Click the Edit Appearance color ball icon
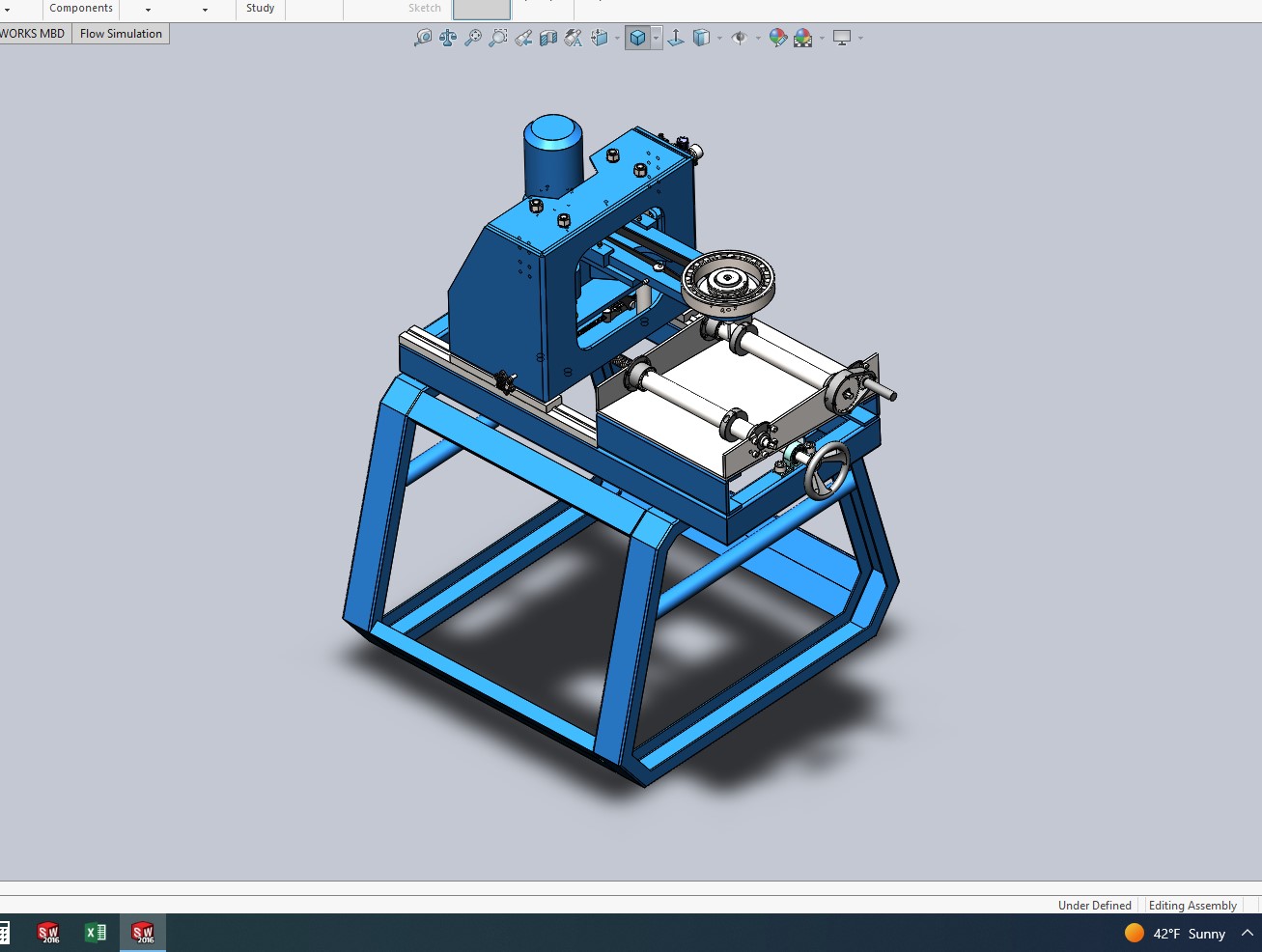Viewport: 1262px width, 952px height. click(x=777, y=38)
